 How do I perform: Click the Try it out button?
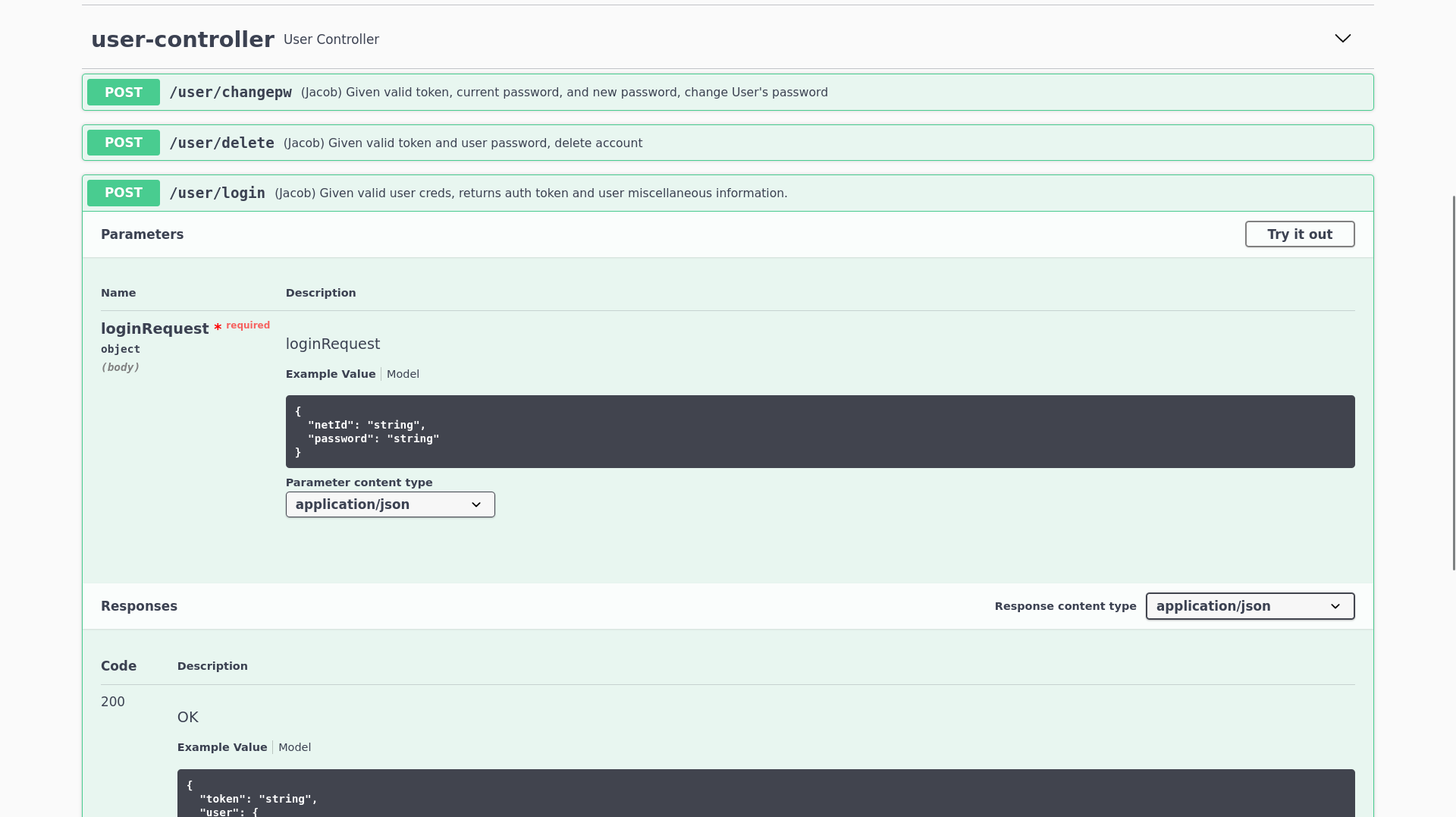pyautogui.click(x=1300, y=234)
